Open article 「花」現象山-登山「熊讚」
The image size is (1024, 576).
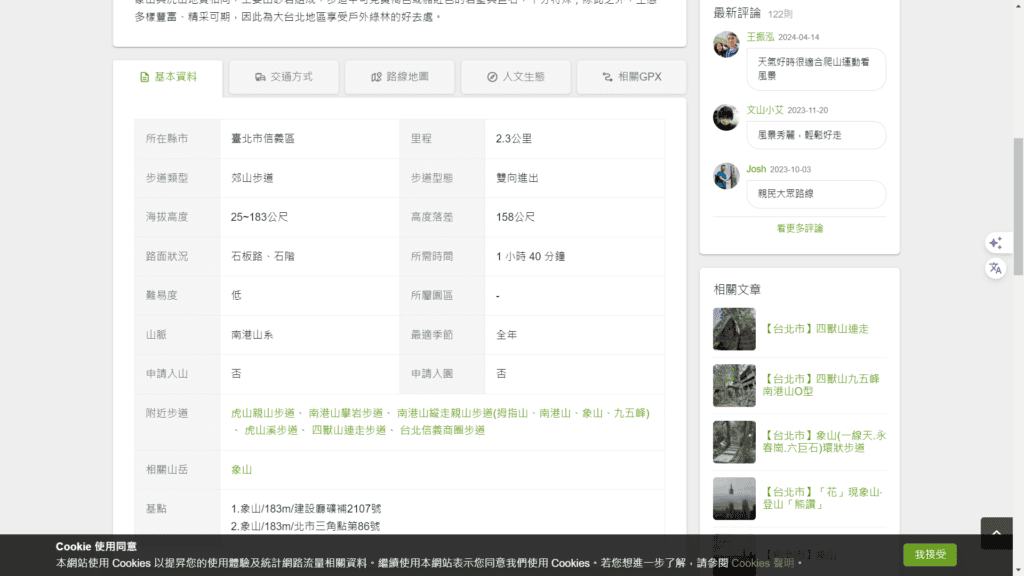[x=823, y=498]
